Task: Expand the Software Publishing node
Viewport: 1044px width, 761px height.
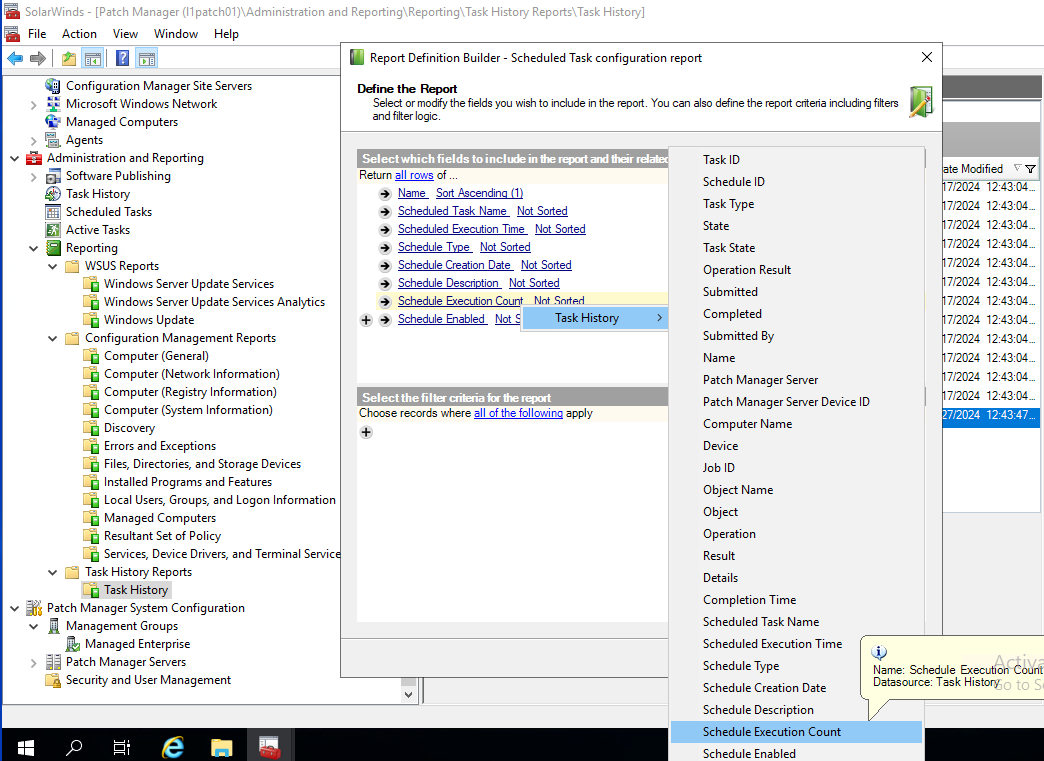Action: pos(33,176)
